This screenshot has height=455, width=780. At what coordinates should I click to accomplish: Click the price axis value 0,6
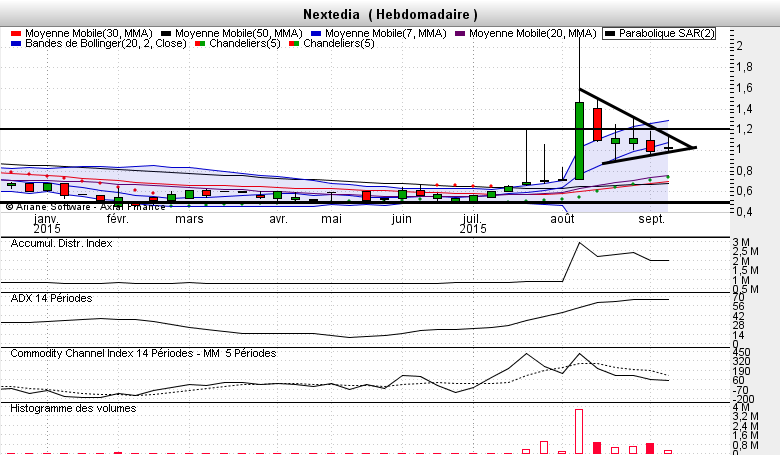[x=745, y=191]
